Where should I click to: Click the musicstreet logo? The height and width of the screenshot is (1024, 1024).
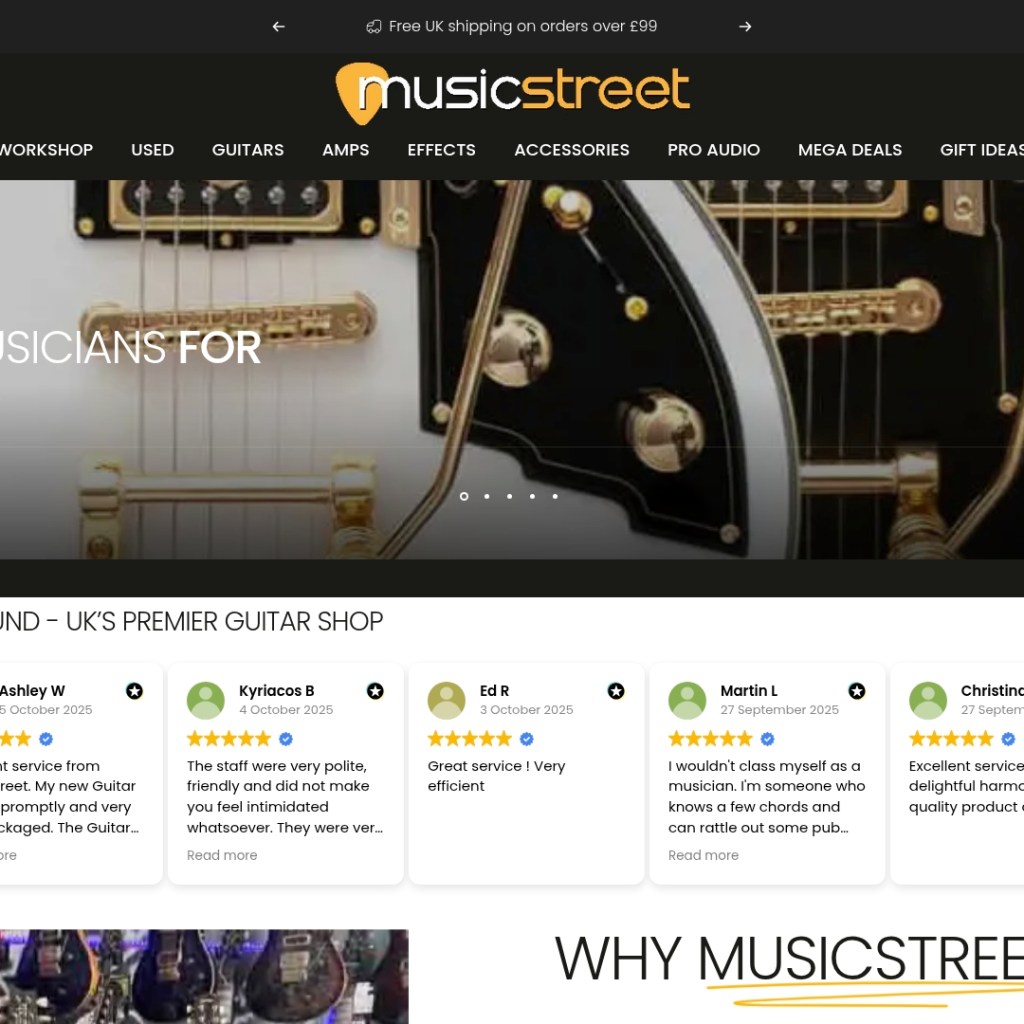(513, 93)
